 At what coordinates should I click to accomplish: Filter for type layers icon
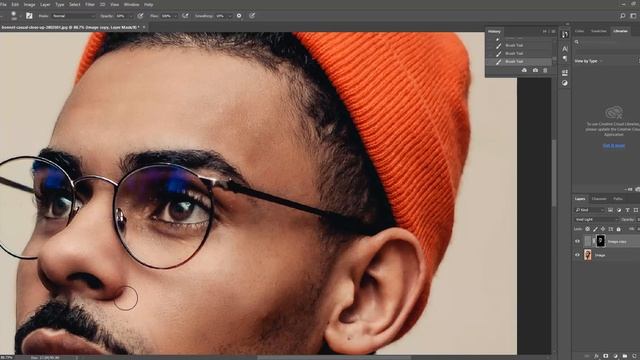pyautogui.click(x=627, y=210)
